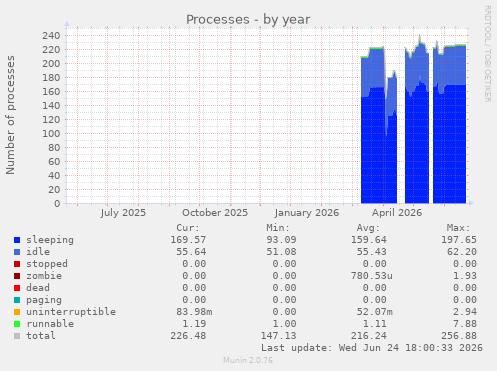This screenshot has height=371, width=497.
Task: Click sleeping current value 169.57
Action: [x=188, y=240]
